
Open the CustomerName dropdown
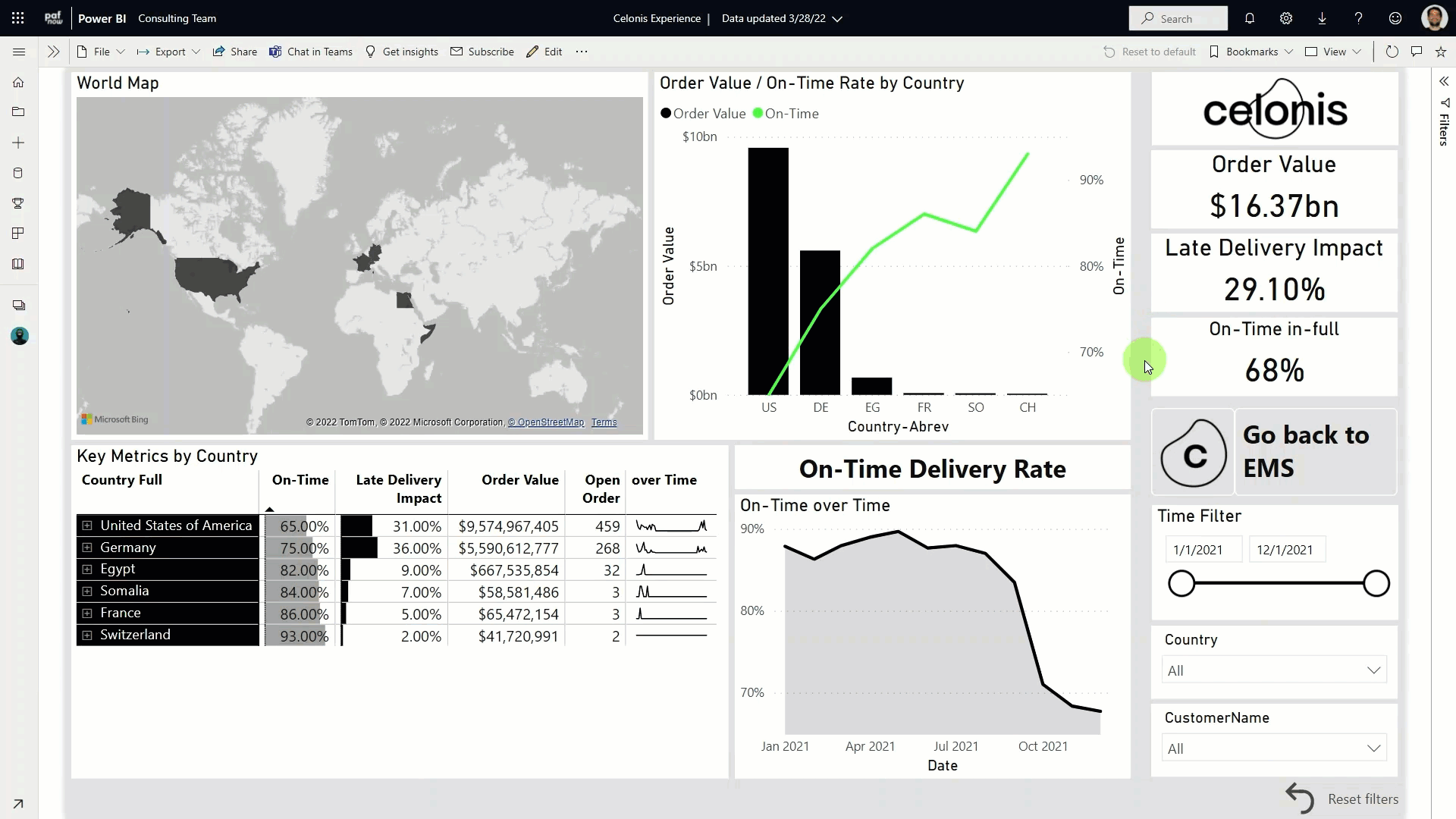[x=1273, y=748]
